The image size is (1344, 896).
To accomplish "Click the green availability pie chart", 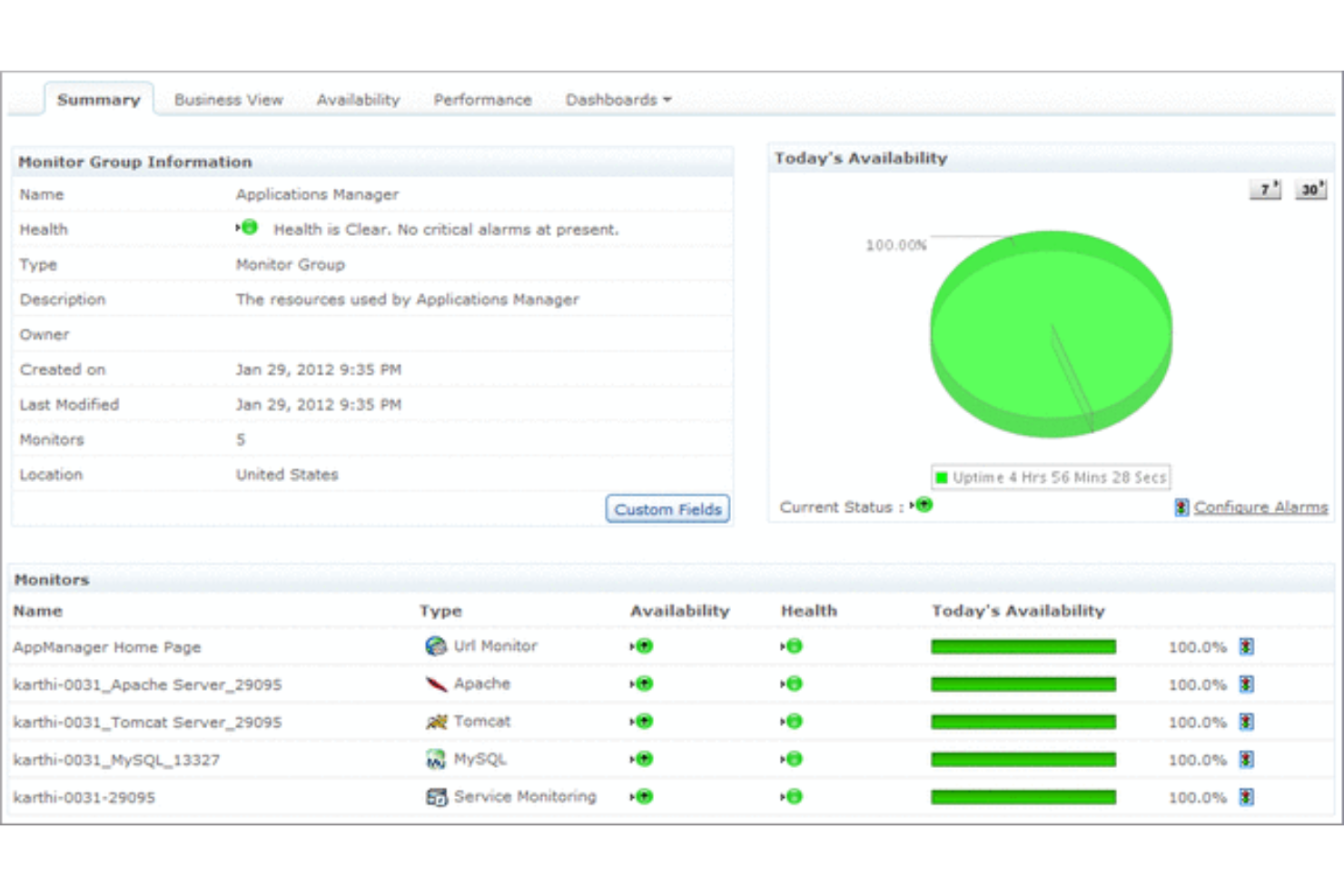I will point(1052,334).
